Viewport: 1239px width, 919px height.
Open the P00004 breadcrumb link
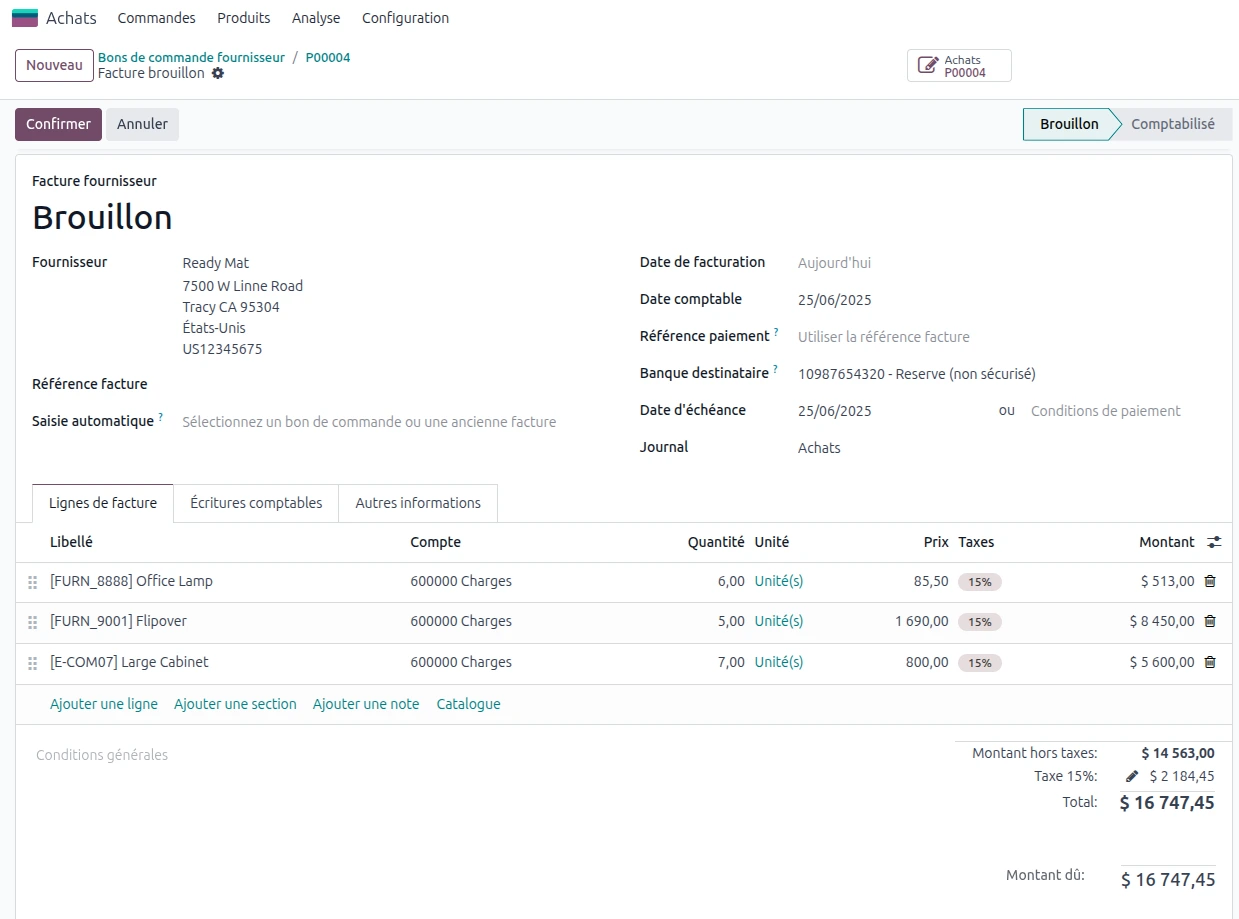pos(328,58)
